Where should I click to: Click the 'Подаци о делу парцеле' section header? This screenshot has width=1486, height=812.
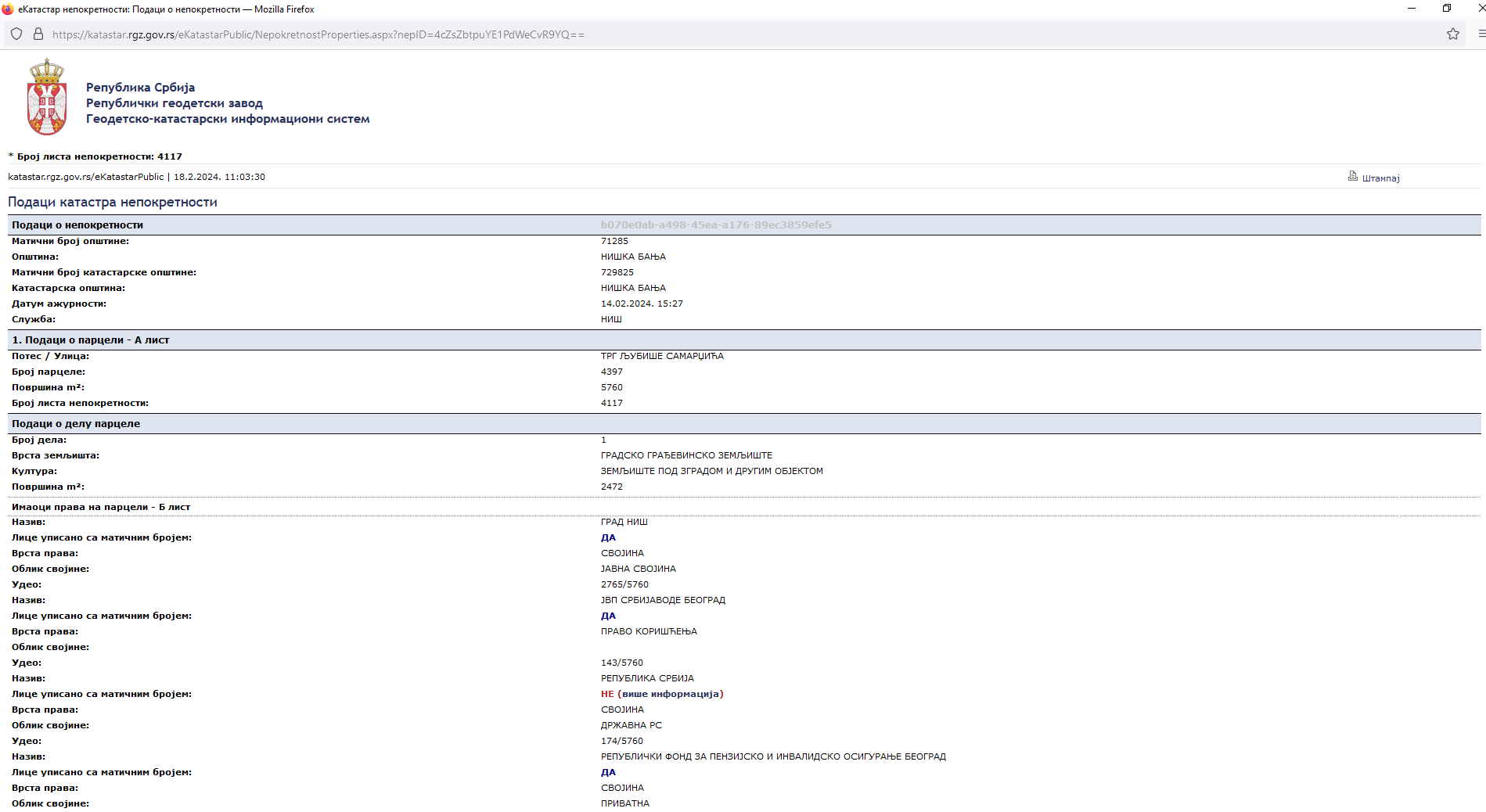pyautogui.click(x=76, y=424)
